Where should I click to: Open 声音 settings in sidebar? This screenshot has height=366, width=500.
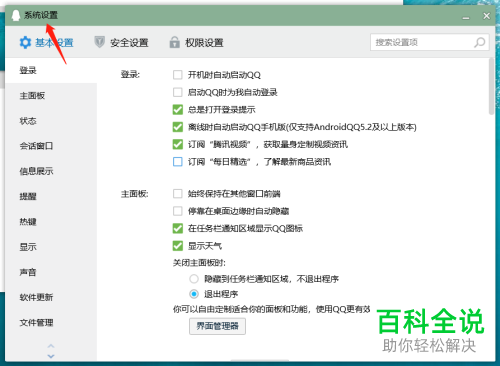(x=51, y=272)
